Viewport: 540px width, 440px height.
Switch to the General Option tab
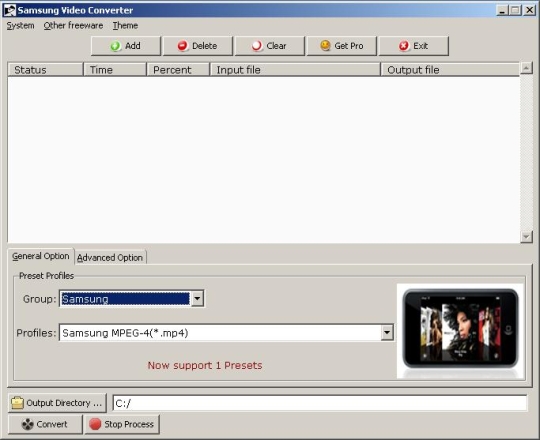(41, 256)
